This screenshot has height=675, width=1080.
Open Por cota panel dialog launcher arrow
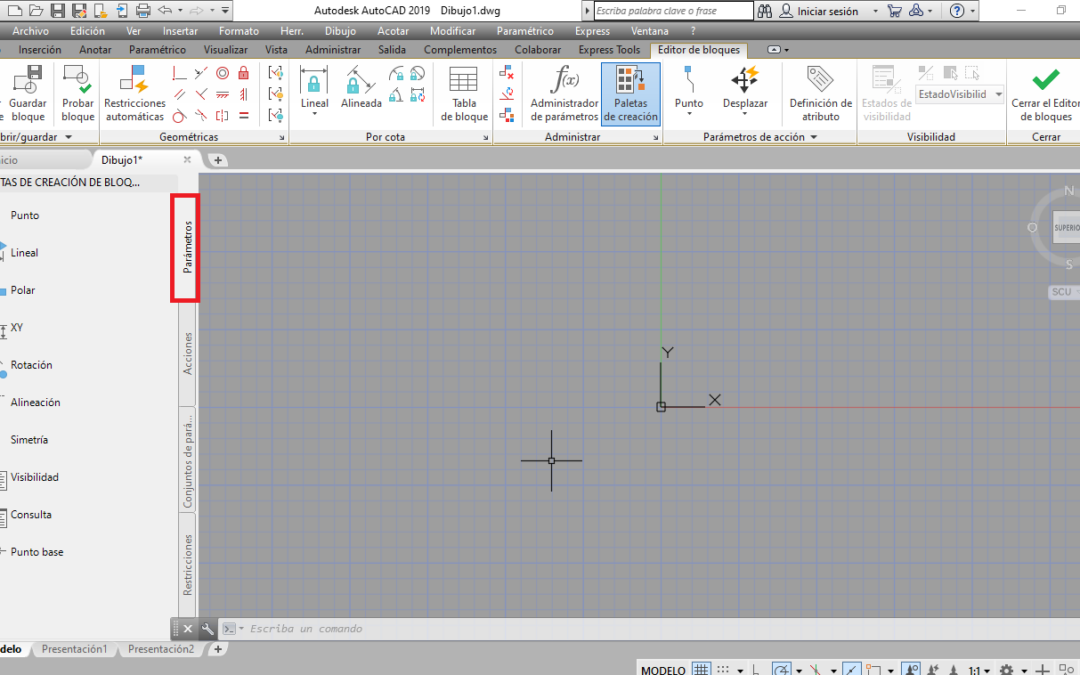(x=486, y=138)
